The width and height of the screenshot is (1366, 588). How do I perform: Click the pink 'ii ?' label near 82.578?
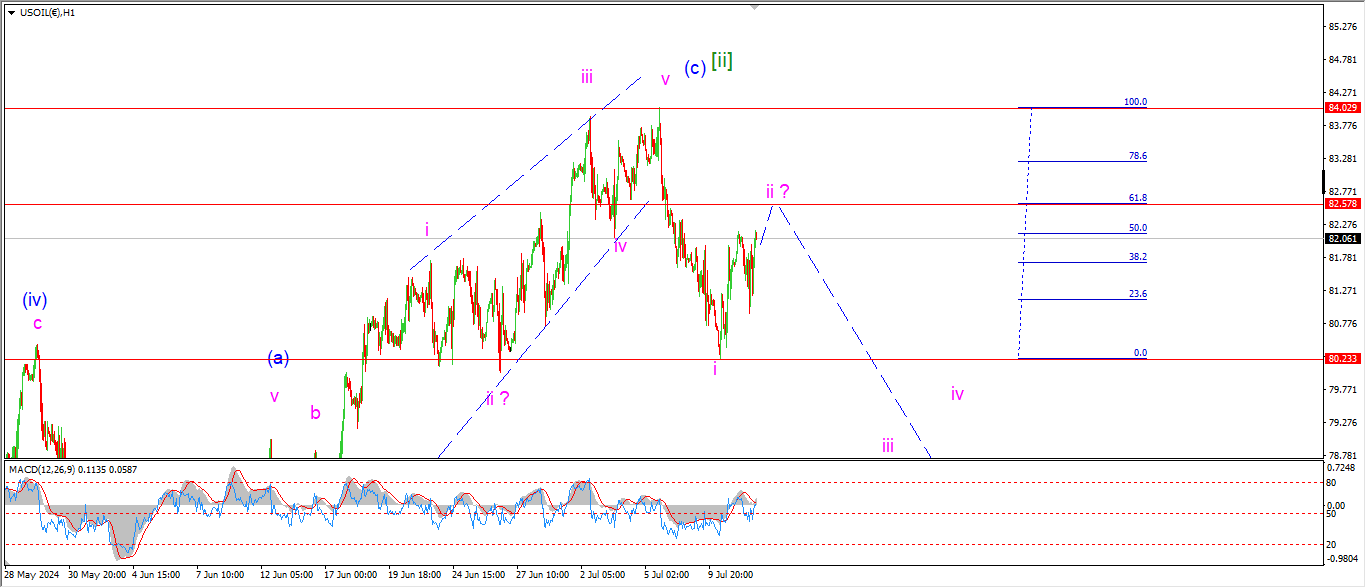click(778, 191)
